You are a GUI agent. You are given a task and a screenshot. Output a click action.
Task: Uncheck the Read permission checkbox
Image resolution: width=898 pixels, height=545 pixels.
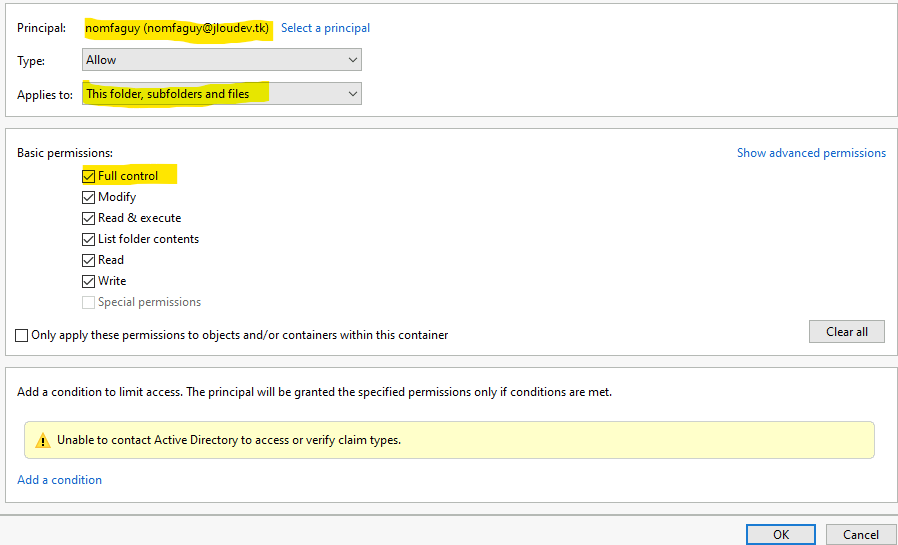[x=88, y=260]
